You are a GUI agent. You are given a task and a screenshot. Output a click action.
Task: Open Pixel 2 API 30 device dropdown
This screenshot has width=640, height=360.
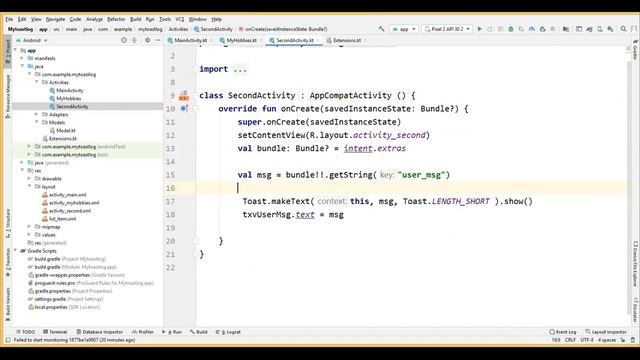tap(447, 29)
